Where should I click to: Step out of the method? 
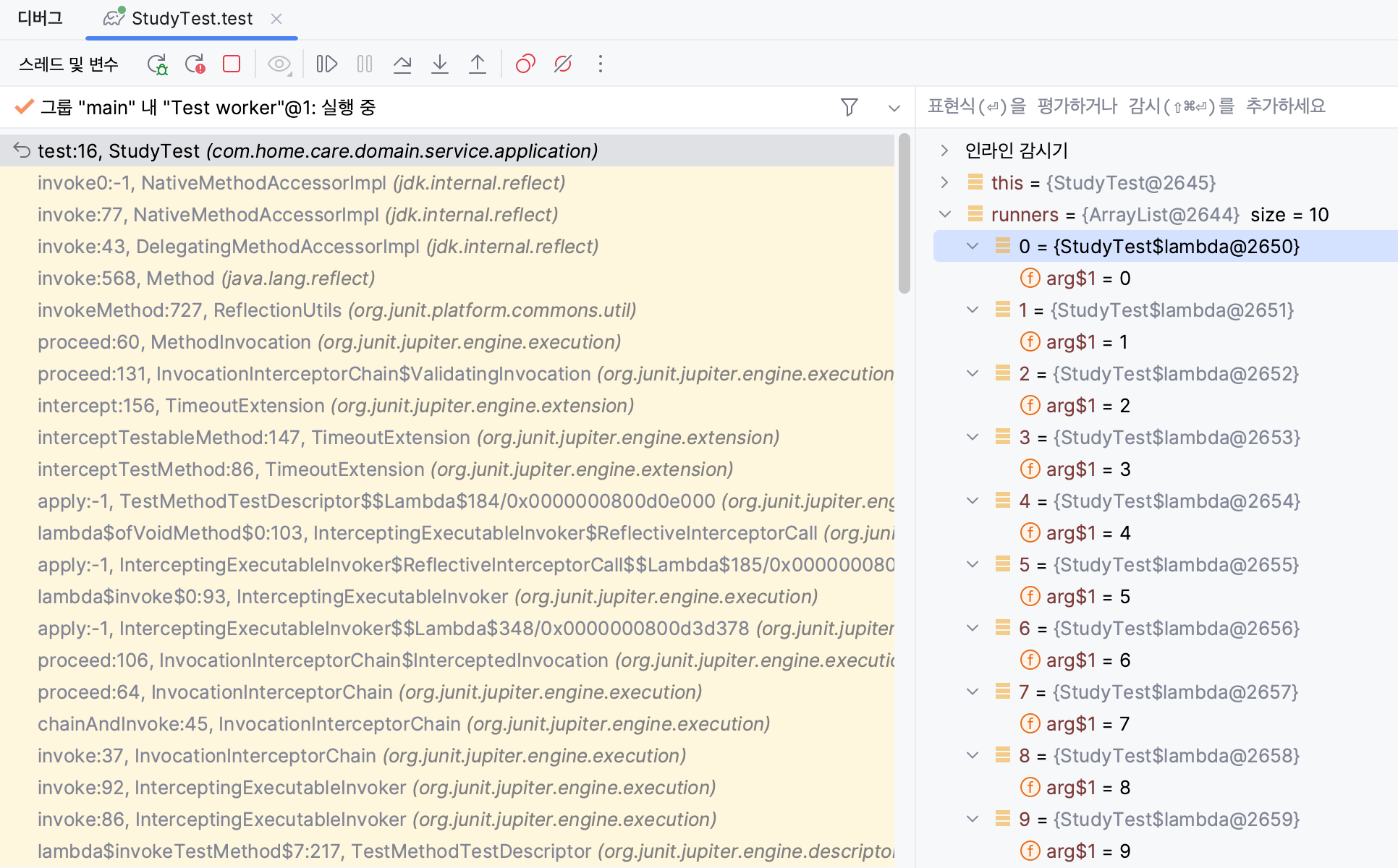click(x=478, y=64)
